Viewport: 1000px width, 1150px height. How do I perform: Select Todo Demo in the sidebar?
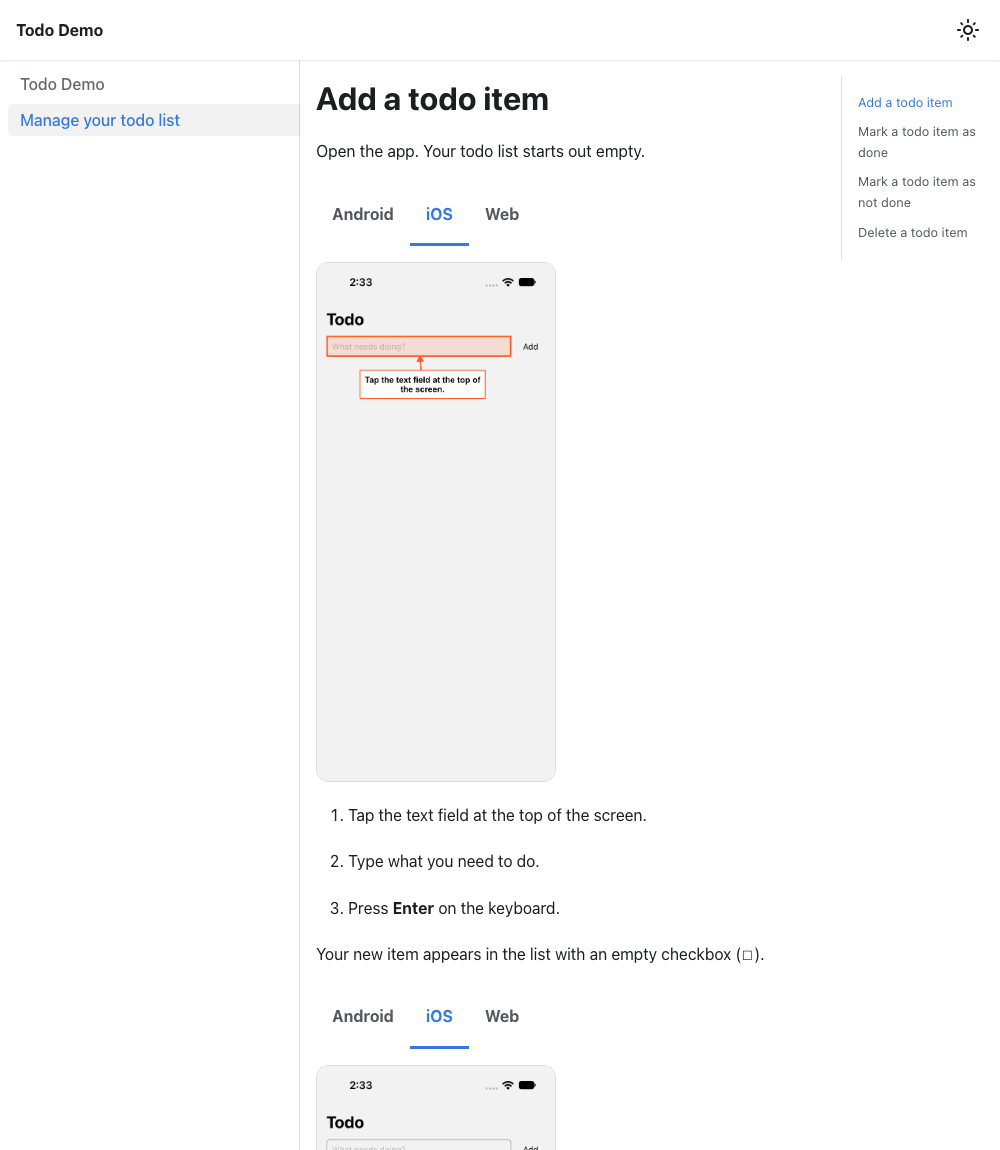click(x=62, y=84)
